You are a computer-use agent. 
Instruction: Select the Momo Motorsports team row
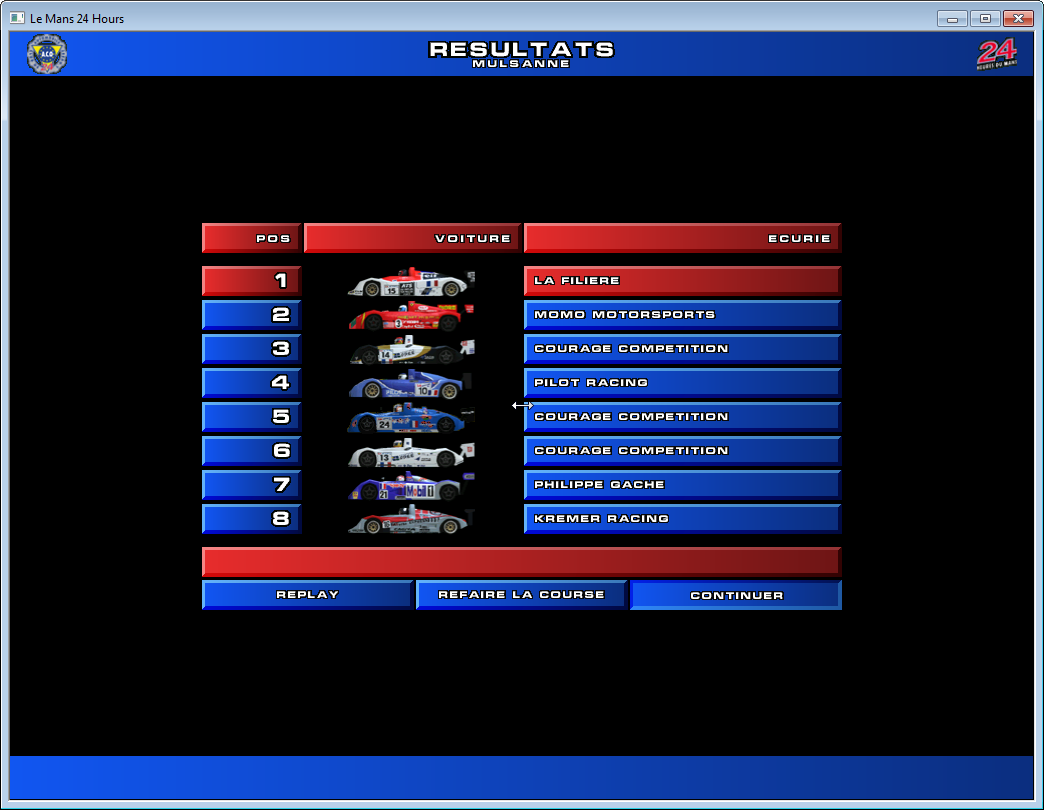[682, 315]
